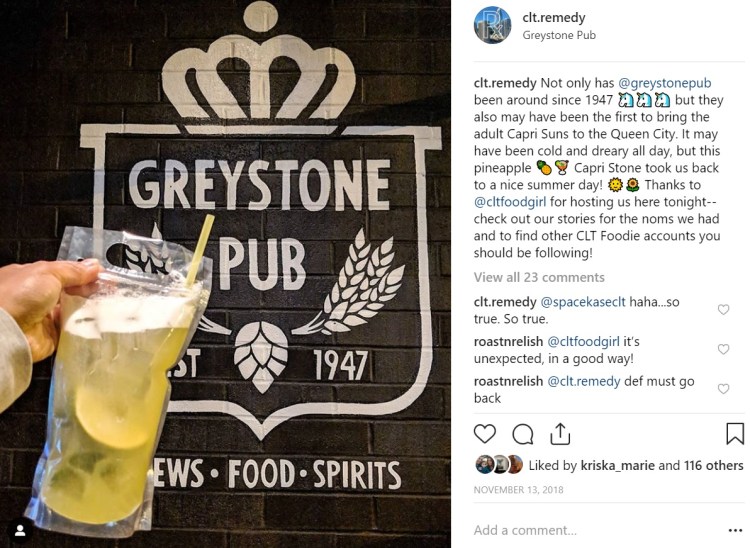Open Greystone Pub location link

click(559, 35)
